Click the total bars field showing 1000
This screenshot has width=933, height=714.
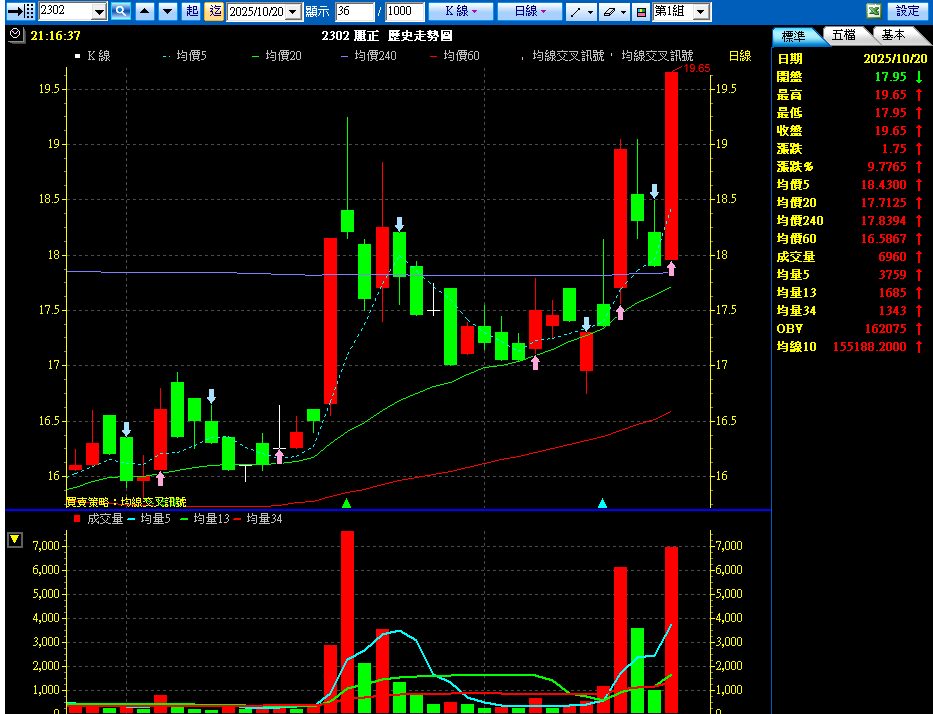[405, 11]
